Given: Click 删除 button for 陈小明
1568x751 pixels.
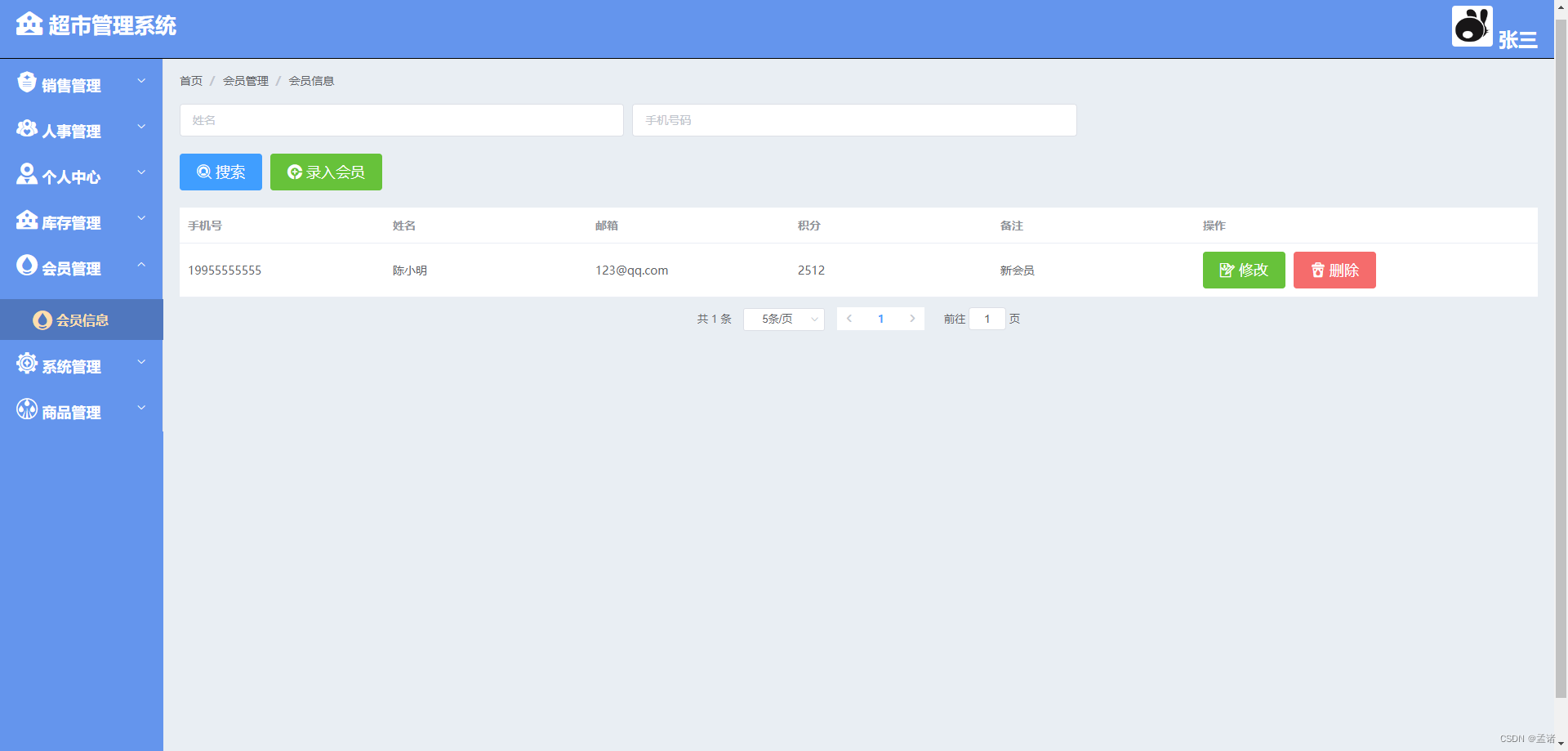Looking at the screenshot, I should pos(1334,270).
